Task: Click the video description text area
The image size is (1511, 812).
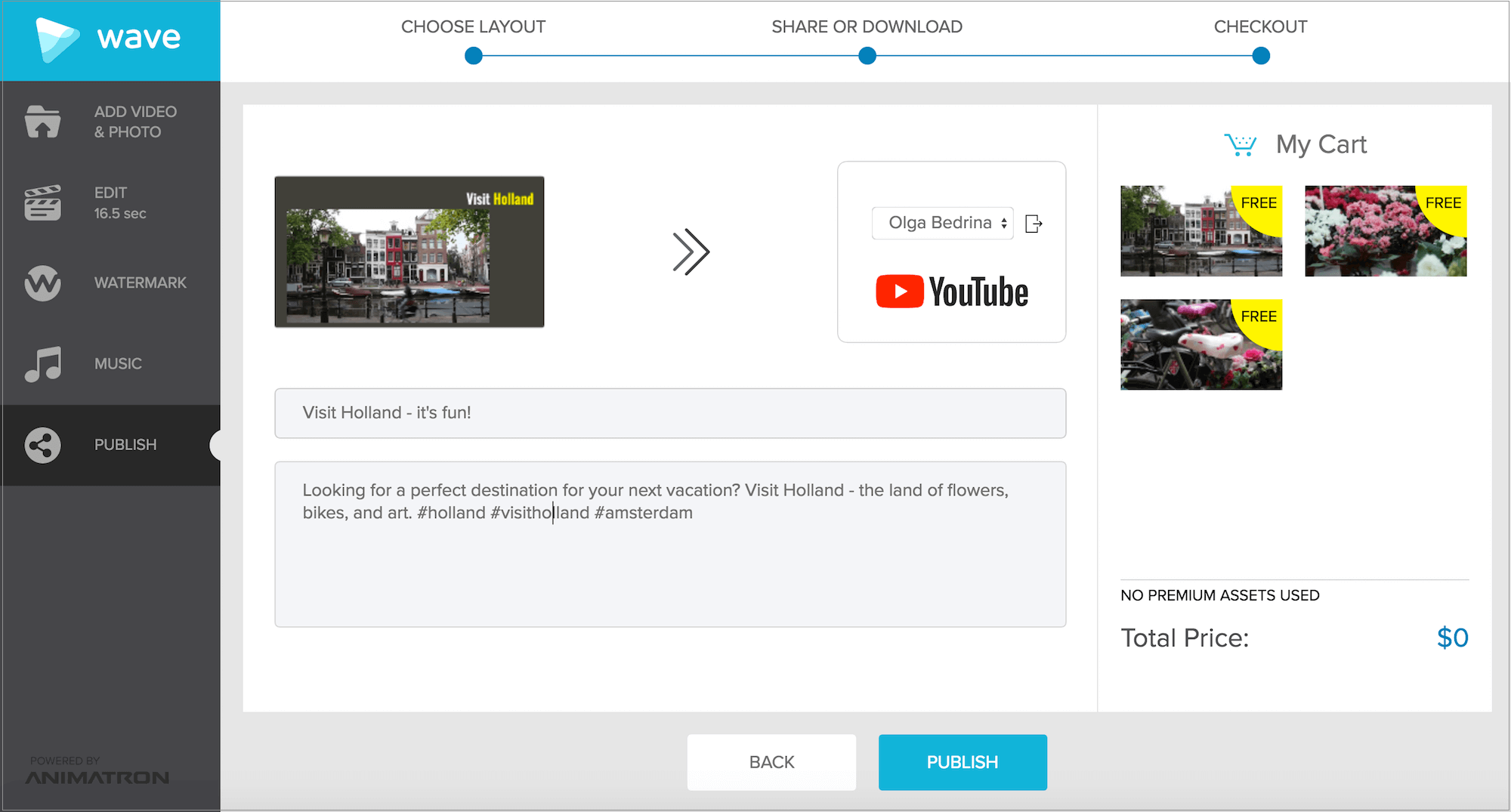Action: click(670, 544)
